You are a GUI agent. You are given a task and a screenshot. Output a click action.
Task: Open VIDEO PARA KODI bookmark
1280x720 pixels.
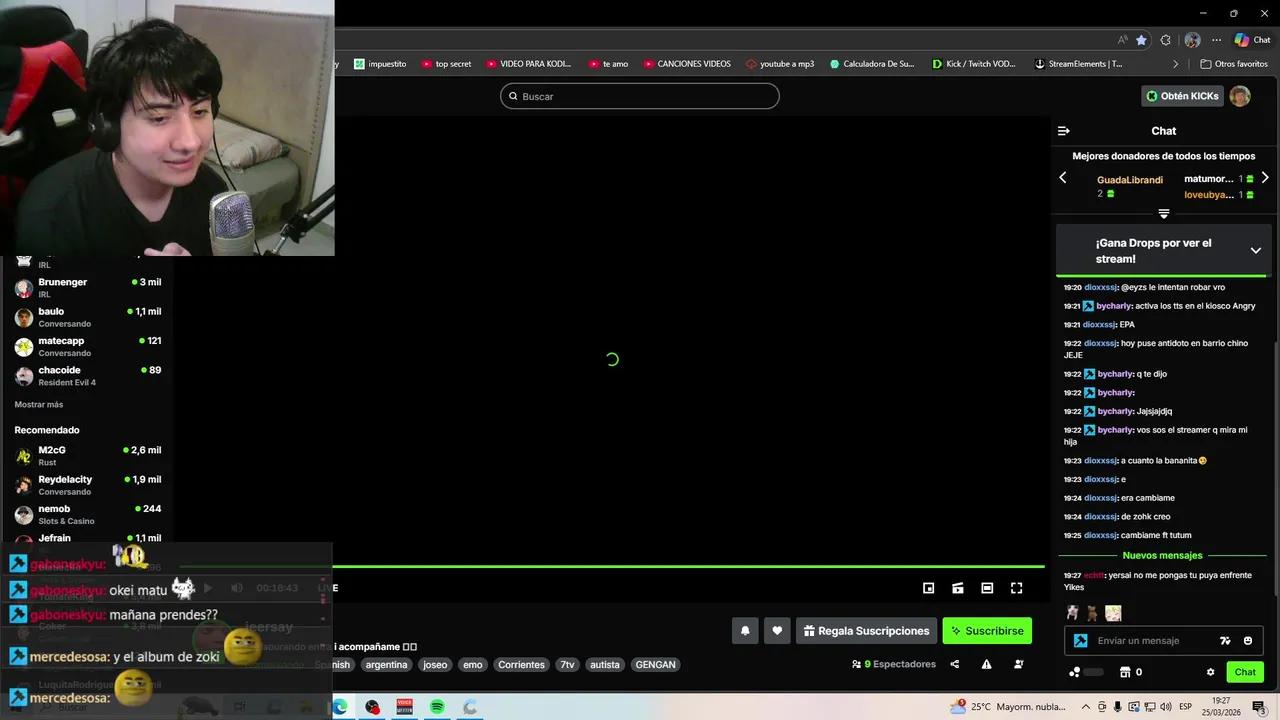[528, 64]
